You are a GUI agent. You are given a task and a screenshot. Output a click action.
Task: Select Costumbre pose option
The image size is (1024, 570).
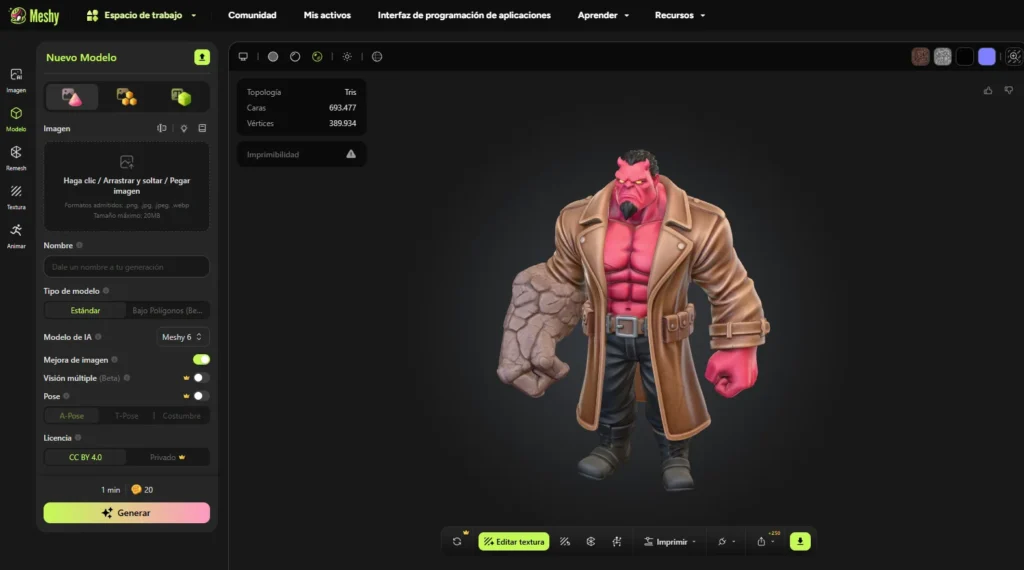(182, 416)
